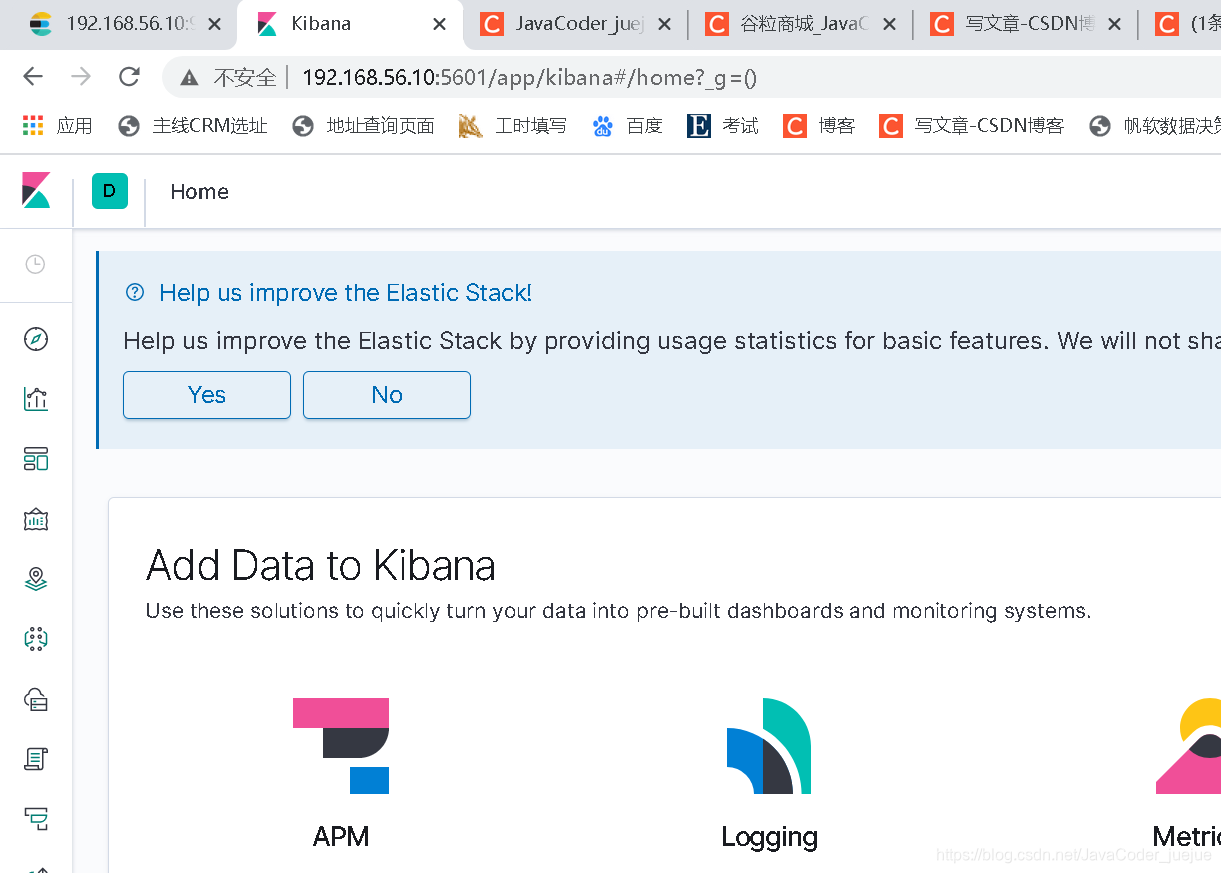Click Yes to share usage statistics
The width and height of the screenshot is (1221, 873).
coord(207,395)
